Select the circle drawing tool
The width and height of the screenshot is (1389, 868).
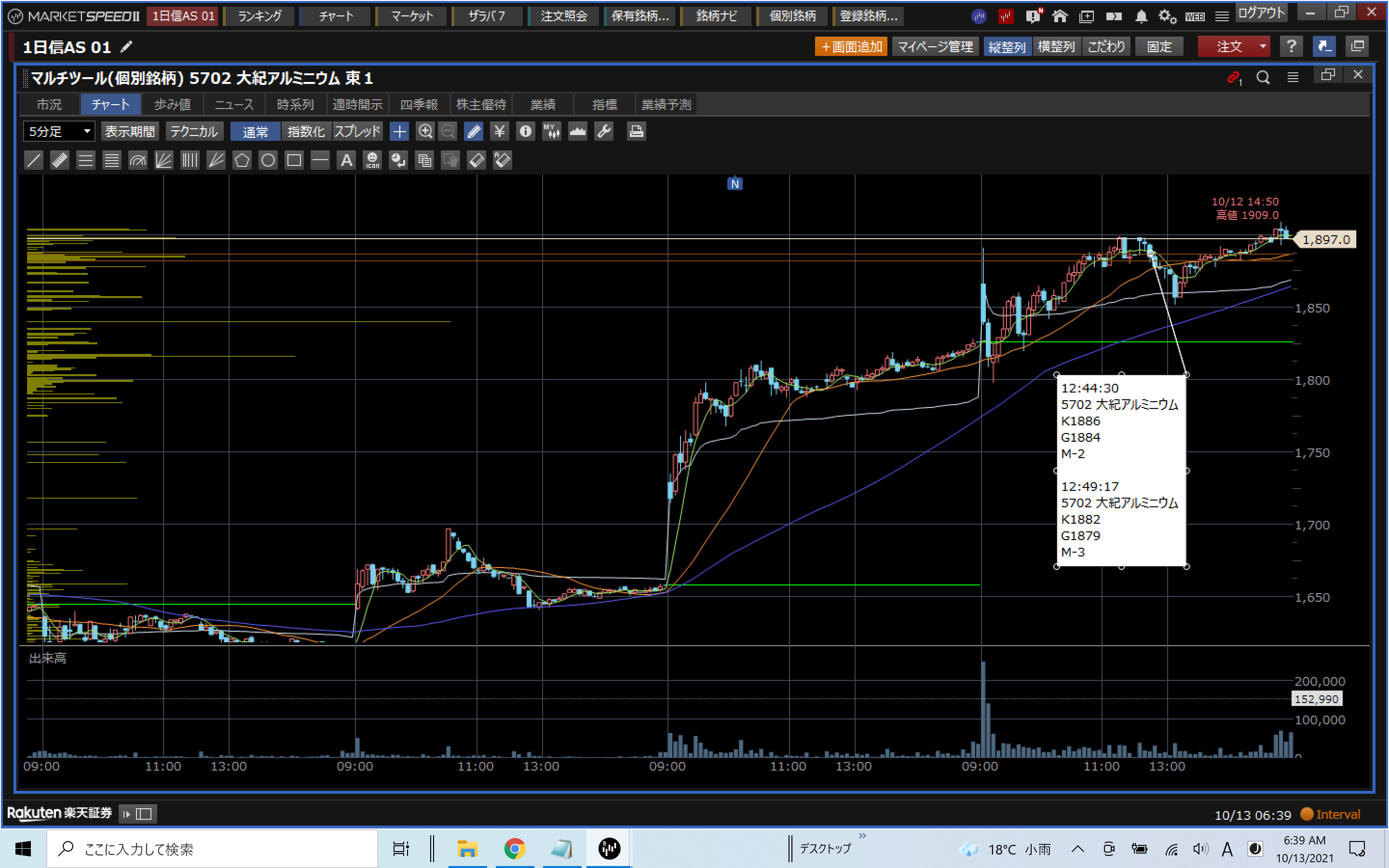coord(268,160)
